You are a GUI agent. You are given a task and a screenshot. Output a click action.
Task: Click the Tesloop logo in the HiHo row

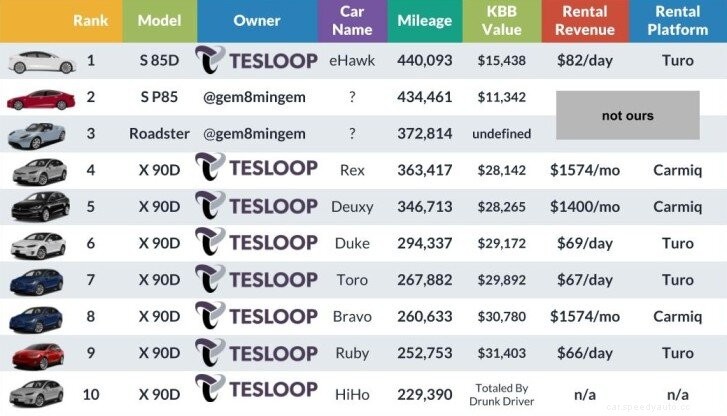[x=257, y=391]
